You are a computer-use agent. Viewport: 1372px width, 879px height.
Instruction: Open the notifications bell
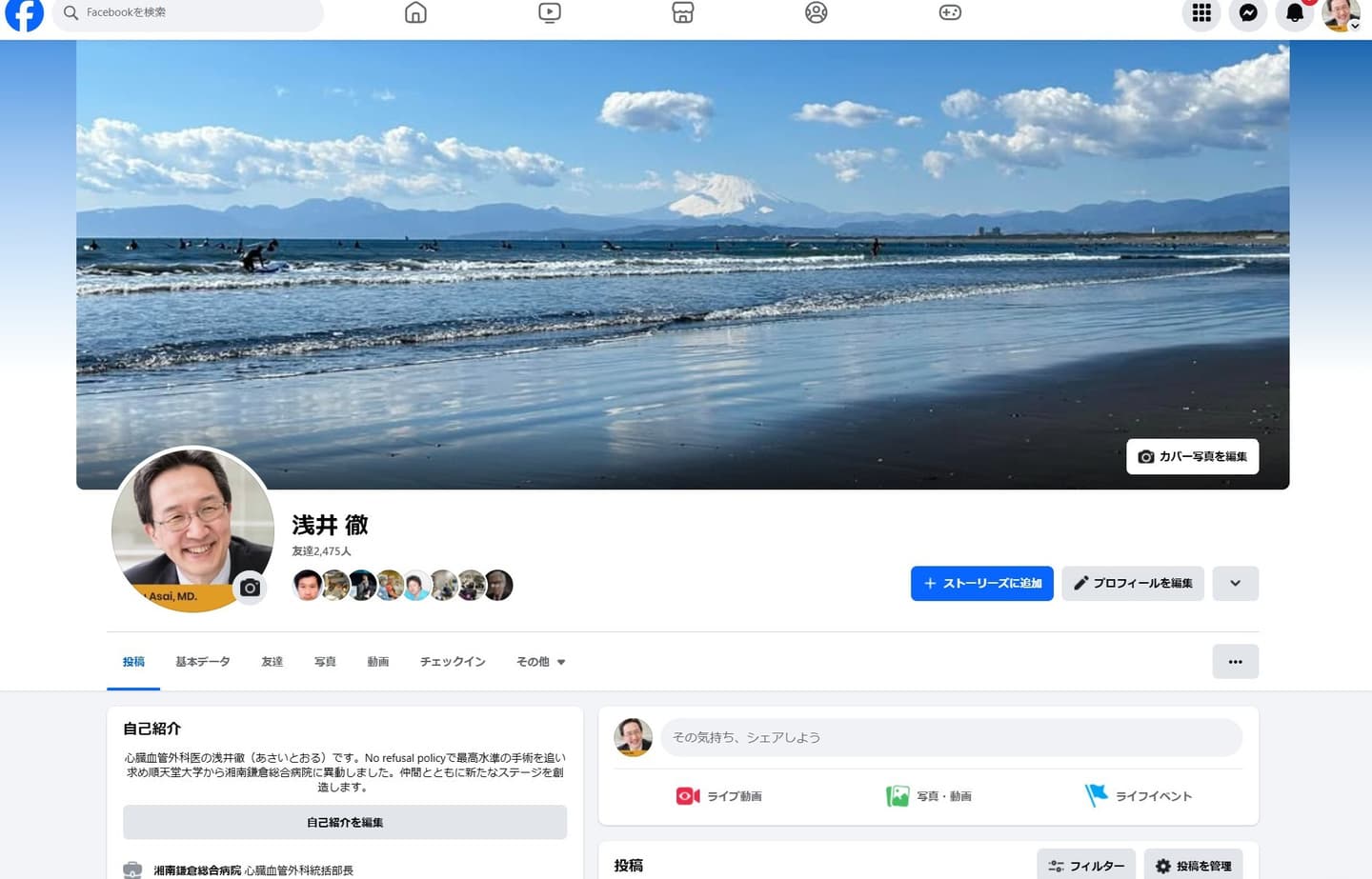tap(1295, 13)
